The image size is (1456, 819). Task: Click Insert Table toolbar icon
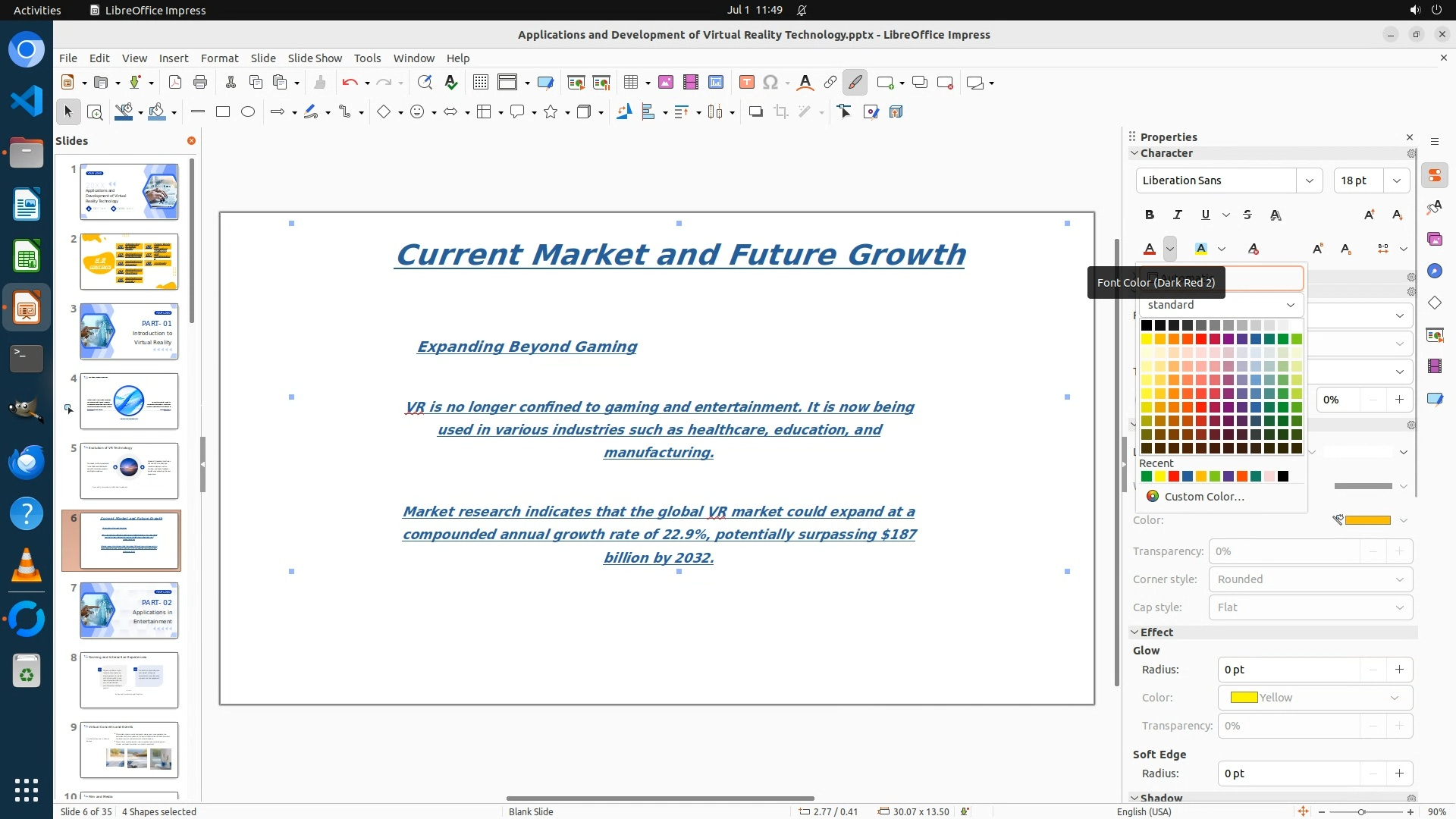tap(630, 83)
